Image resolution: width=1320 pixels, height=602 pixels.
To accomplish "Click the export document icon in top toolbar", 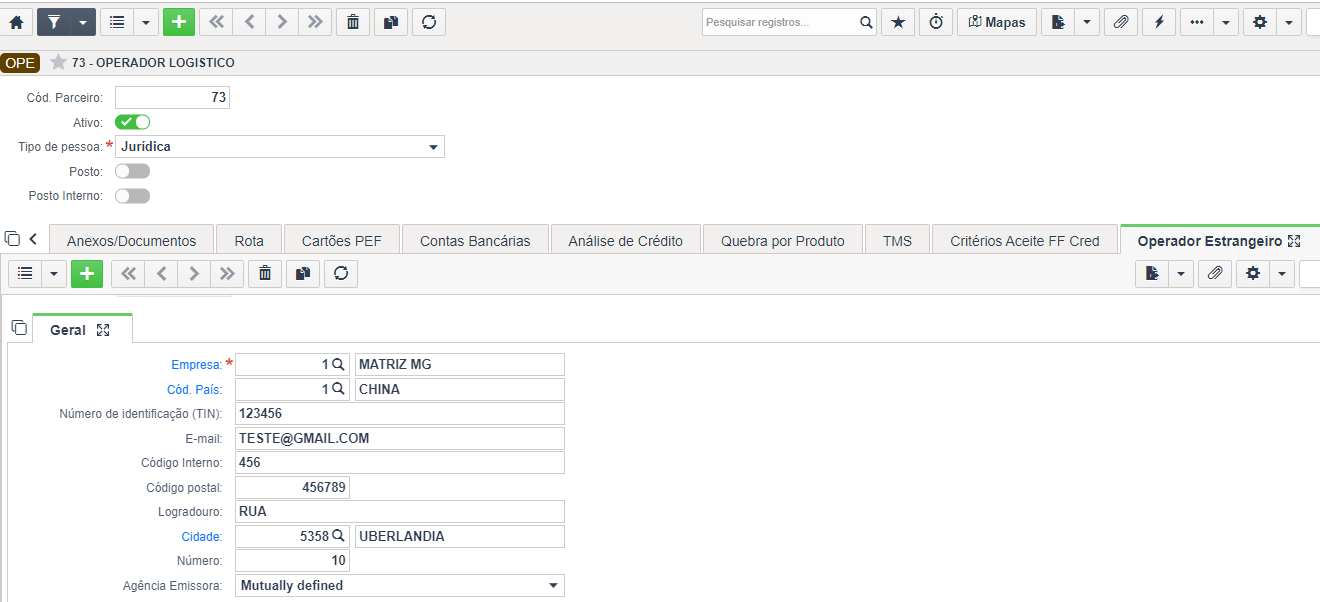I will coord(1058,22).
